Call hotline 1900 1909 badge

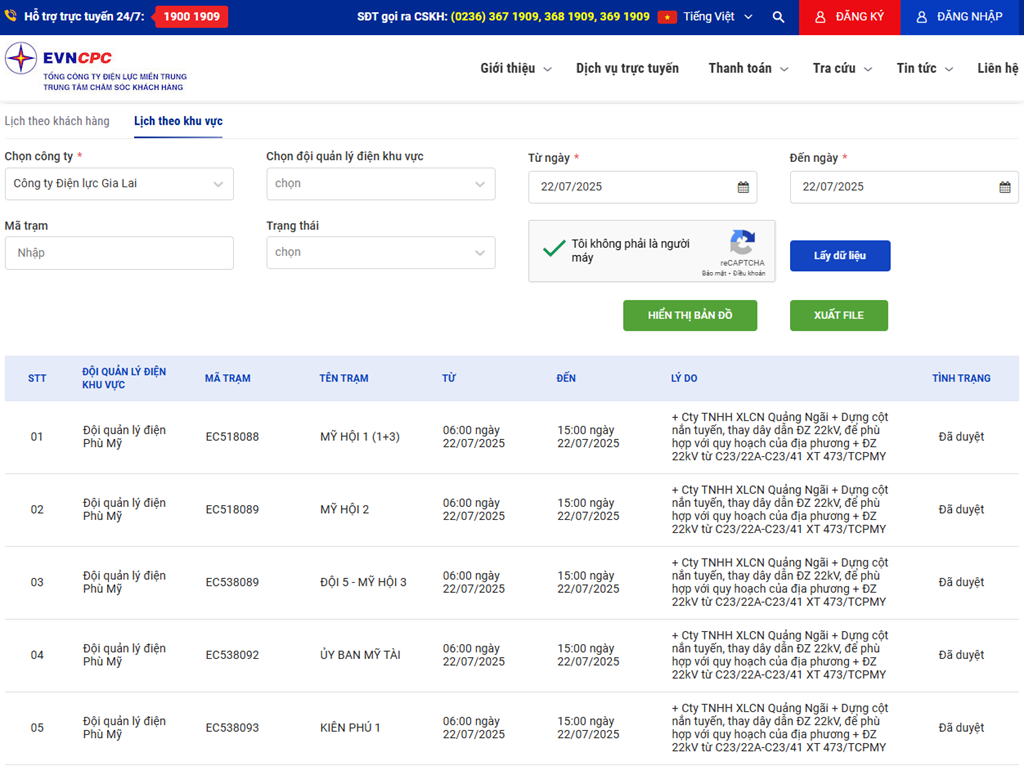(191, 16)
